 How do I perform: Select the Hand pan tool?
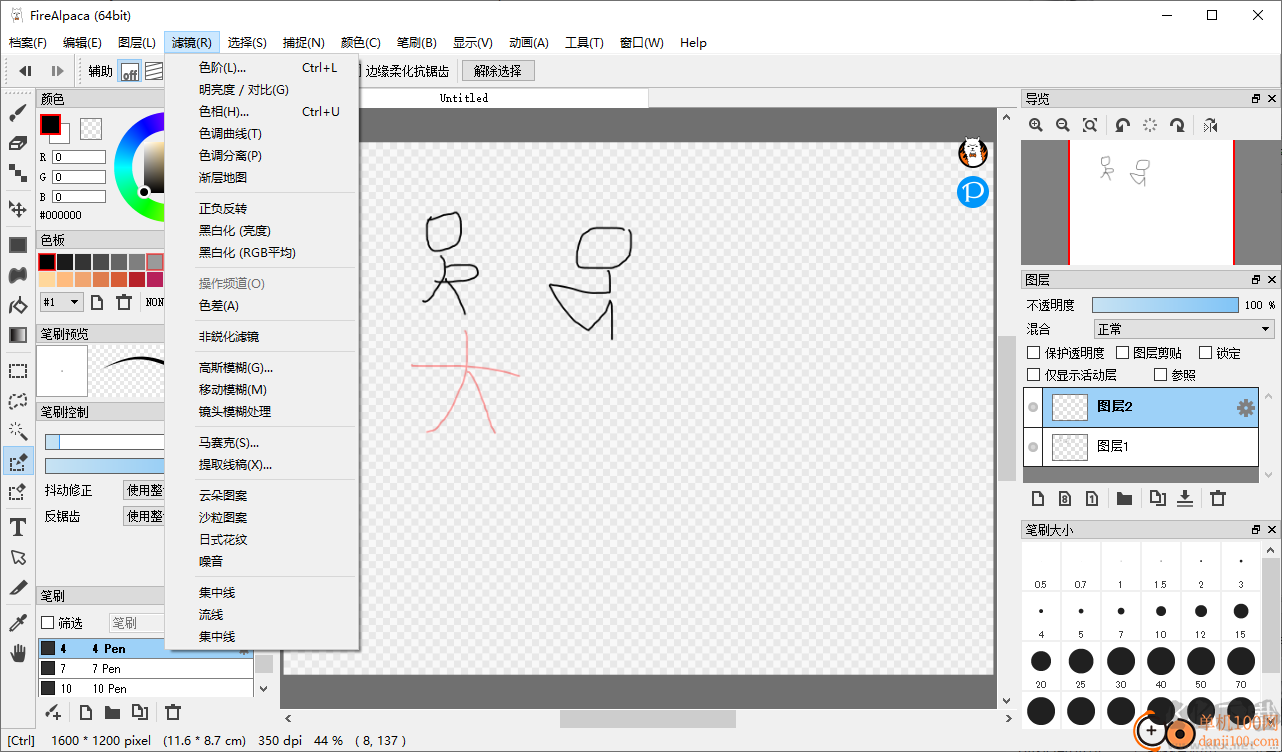[18, 653]
